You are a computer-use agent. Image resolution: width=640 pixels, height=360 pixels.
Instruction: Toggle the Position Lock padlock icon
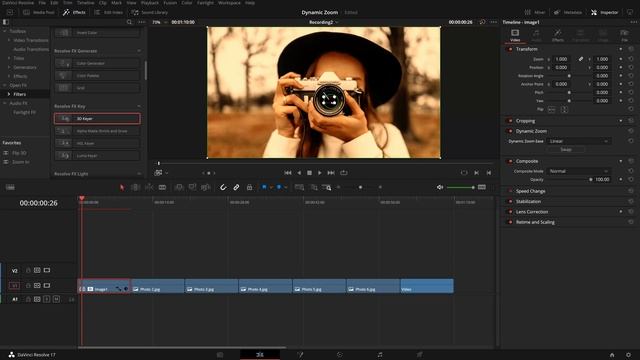249,187
